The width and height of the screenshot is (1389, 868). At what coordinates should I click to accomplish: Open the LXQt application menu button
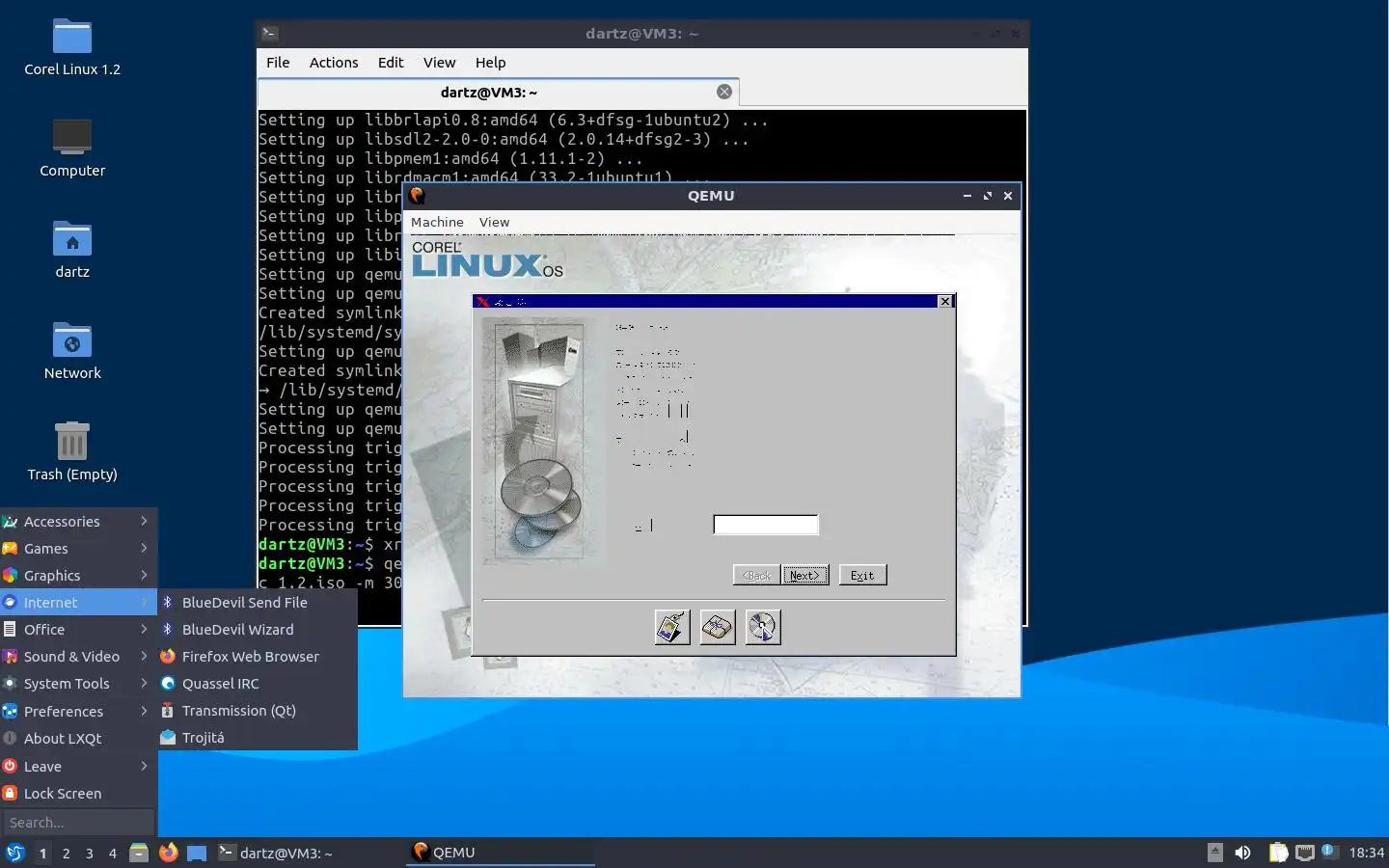click(14, 853)
